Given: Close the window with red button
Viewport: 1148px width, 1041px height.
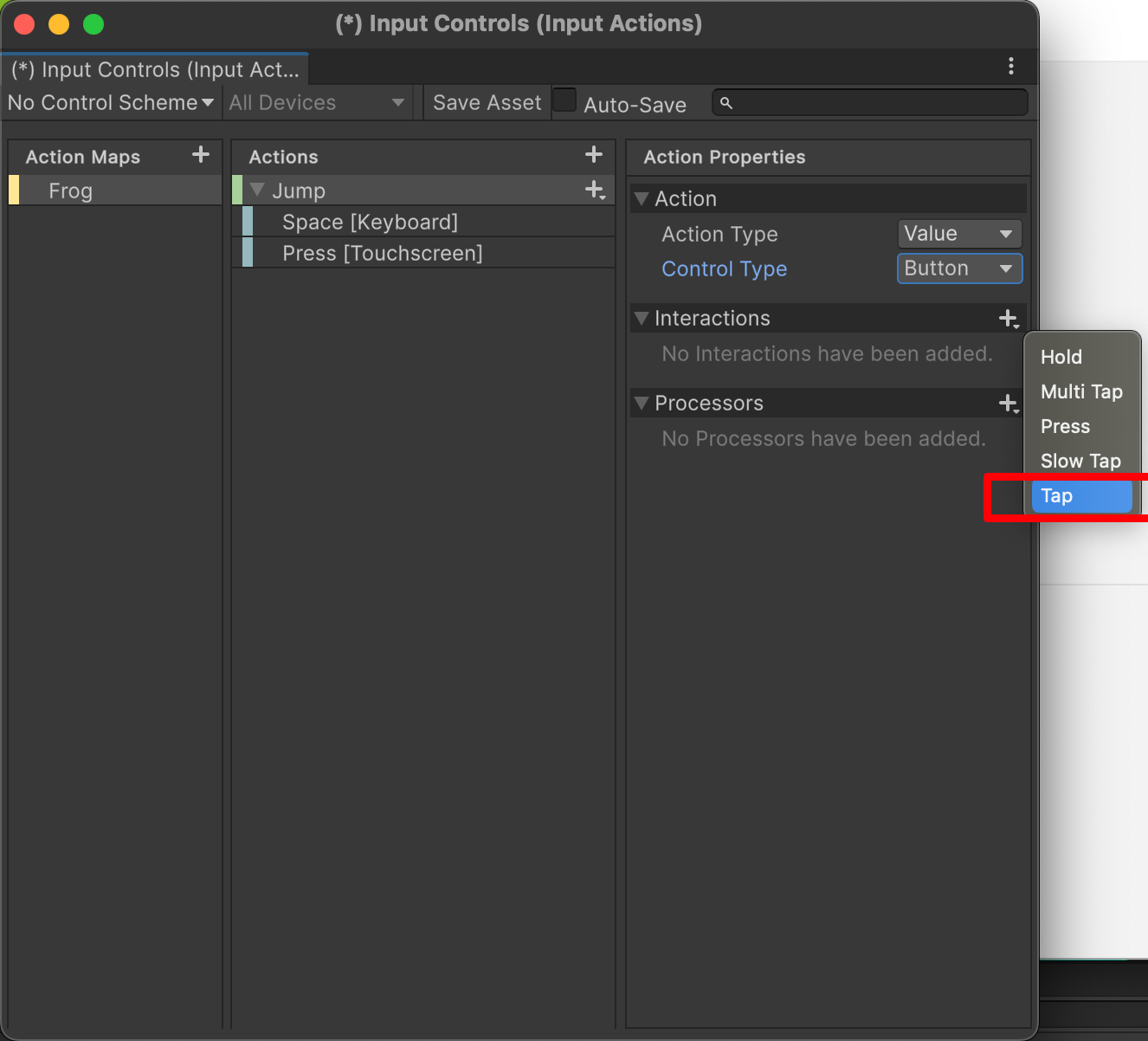Looking at the screenshot, I should pyautogui.click(x=24, y=24).
